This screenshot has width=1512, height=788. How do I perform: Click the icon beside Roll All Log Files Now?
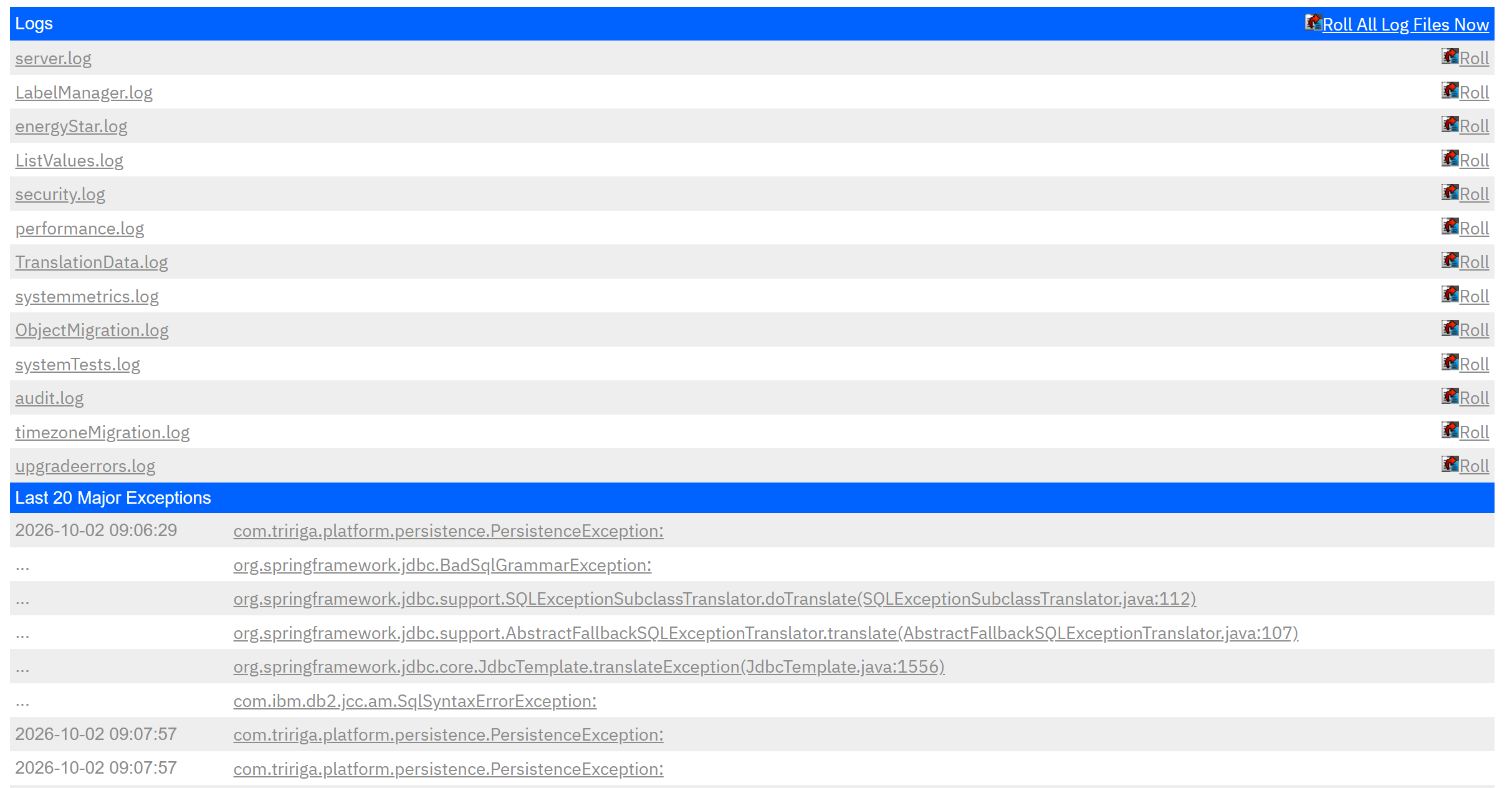pos(1313,22)
